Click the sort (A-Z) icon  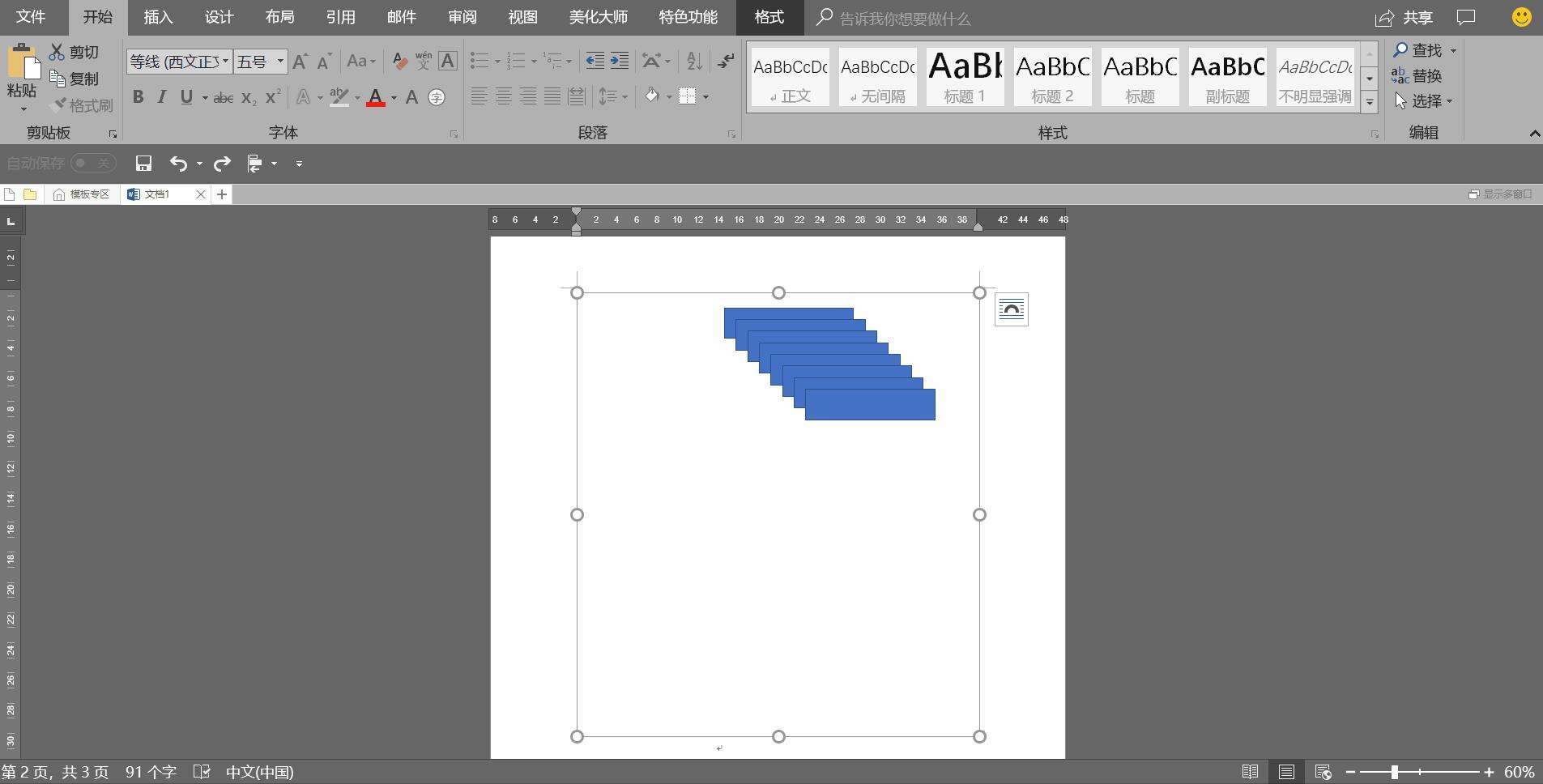694,61
